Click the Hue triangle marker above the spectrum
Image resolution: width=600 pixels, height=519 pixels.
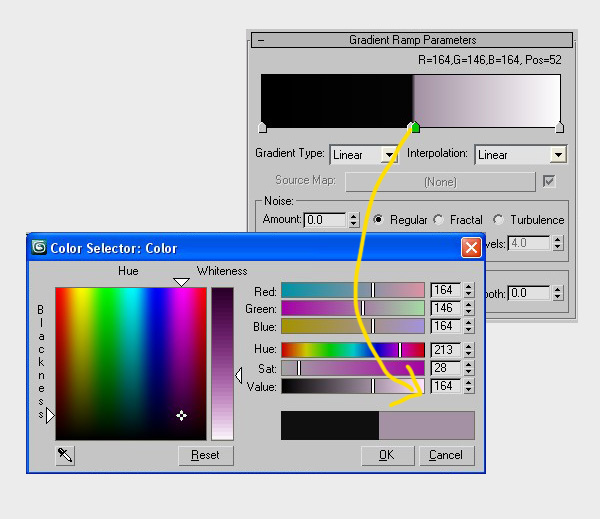[x=181, y=283]
